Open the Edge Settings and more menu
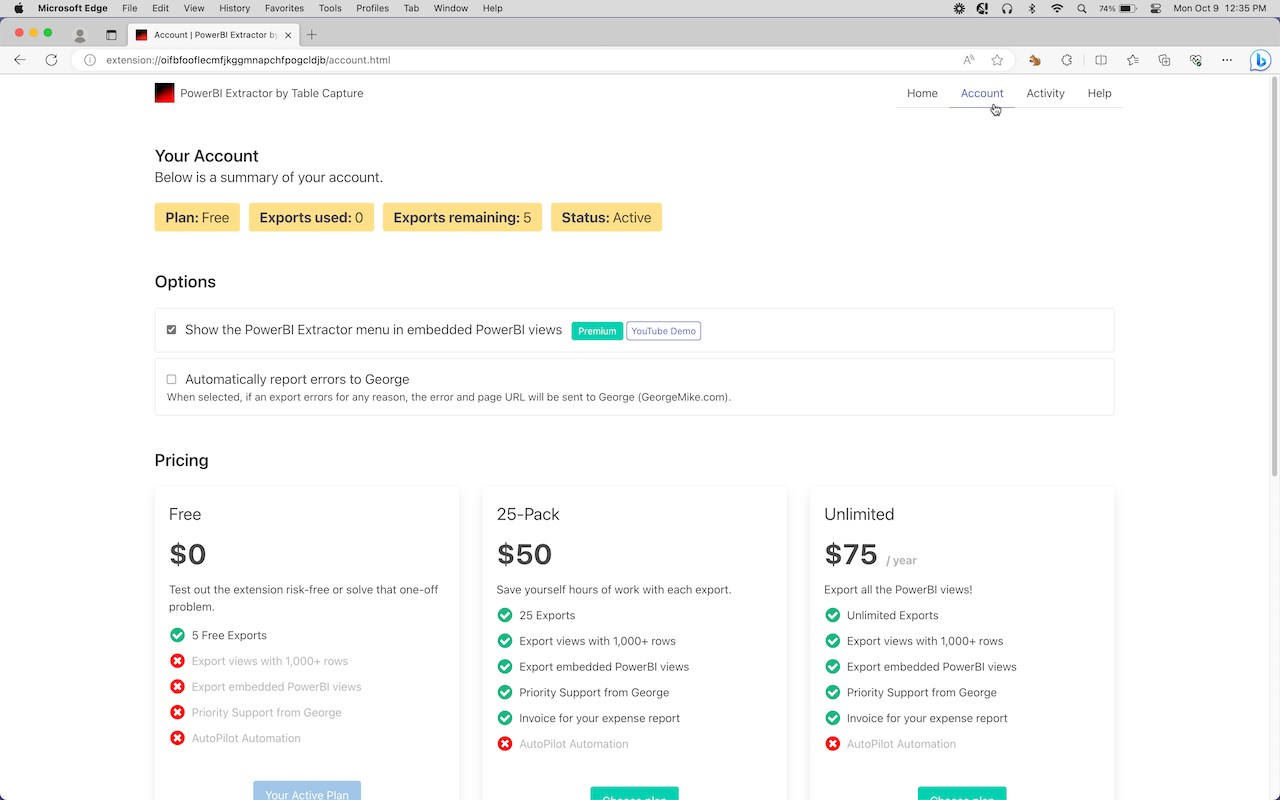This screenshot has height=800, width=1280. click(1228, 60)
